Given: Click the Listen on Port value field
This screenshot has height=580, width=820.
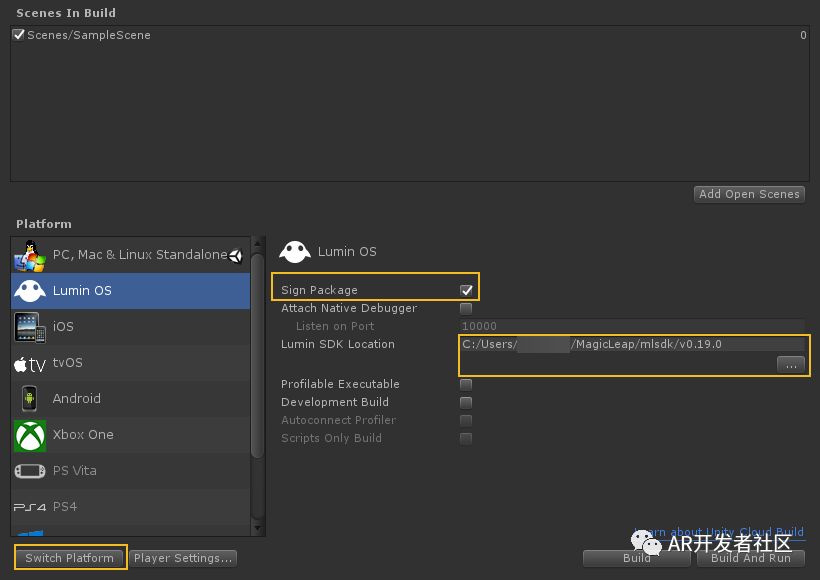Looking at the screenshot, I should 633,326.
